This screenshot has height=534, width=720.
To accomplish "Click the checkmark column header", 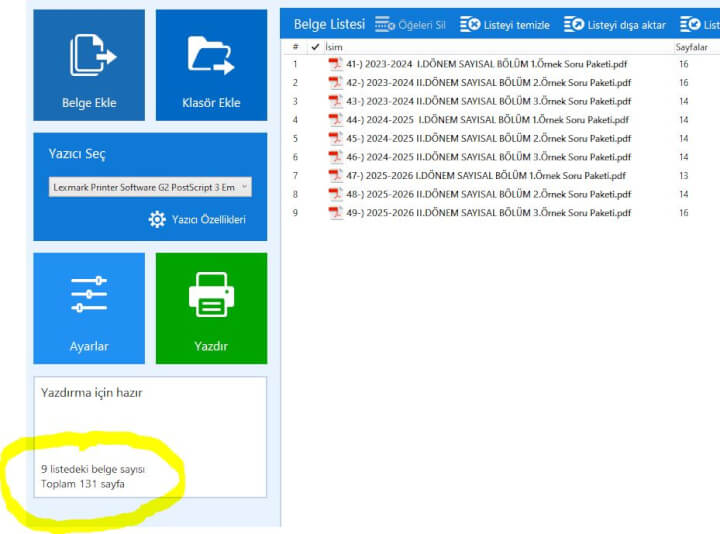I will coord(315,47).
